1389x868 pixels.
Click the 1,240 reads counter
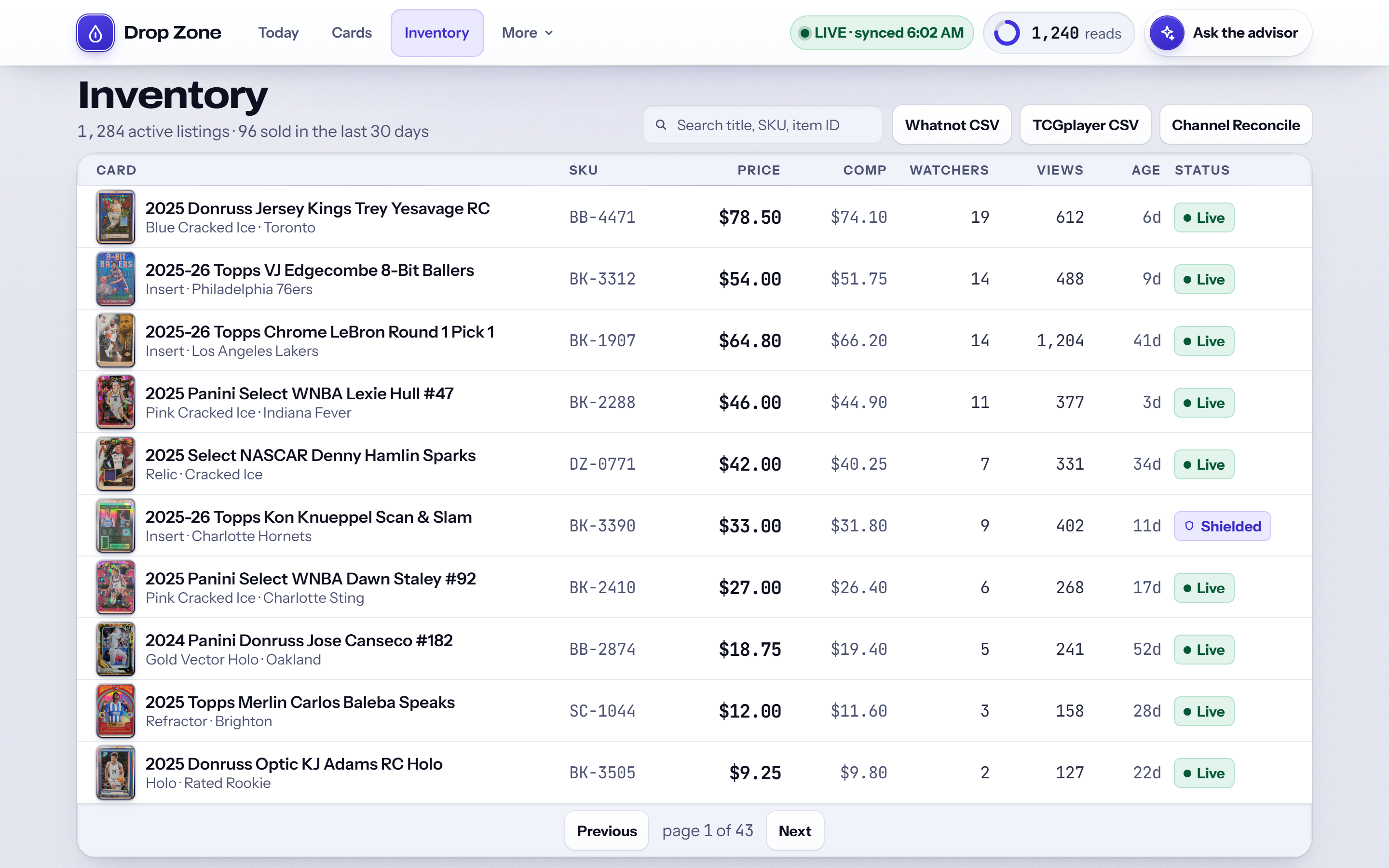click(x=1059, y=33)
